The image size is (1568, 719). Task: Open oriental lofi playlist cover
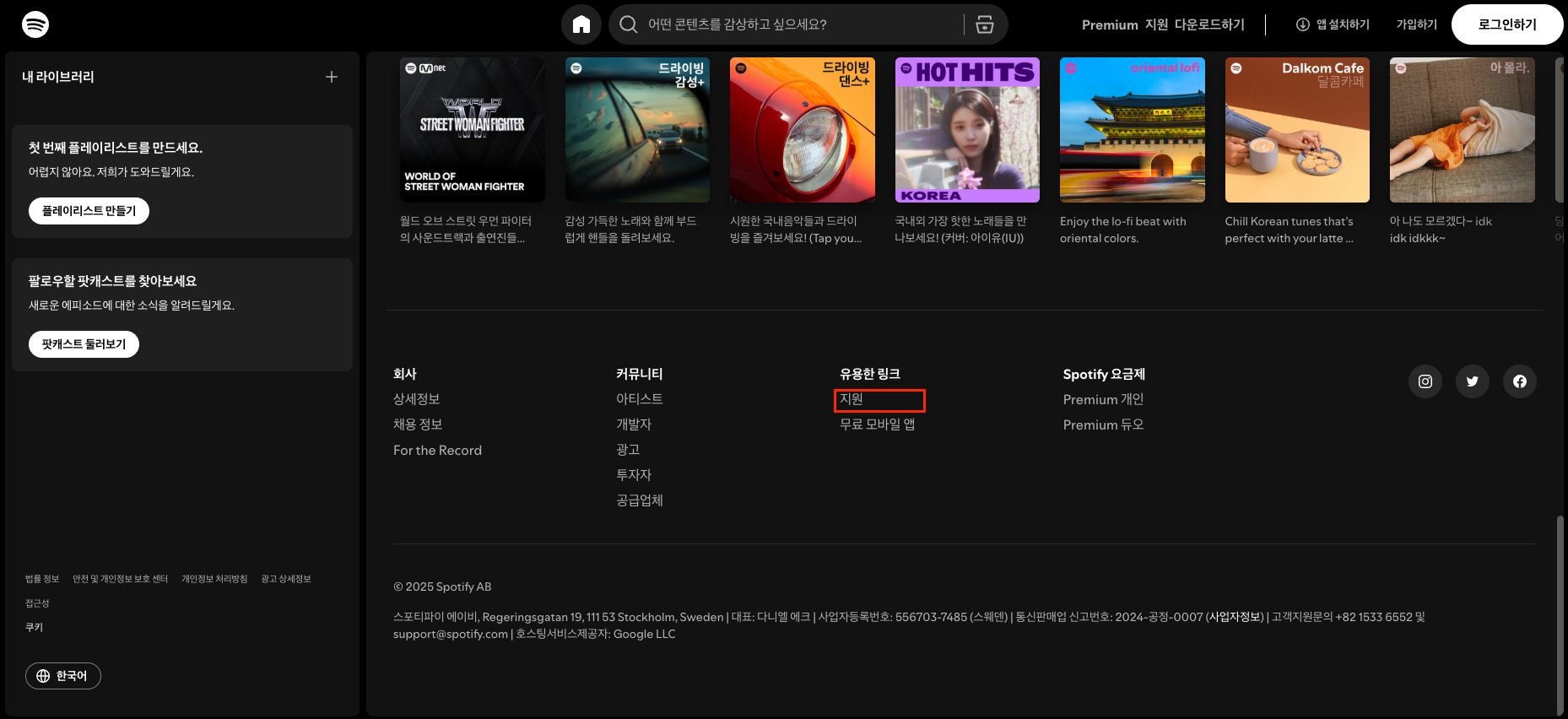coord(1133,130)
